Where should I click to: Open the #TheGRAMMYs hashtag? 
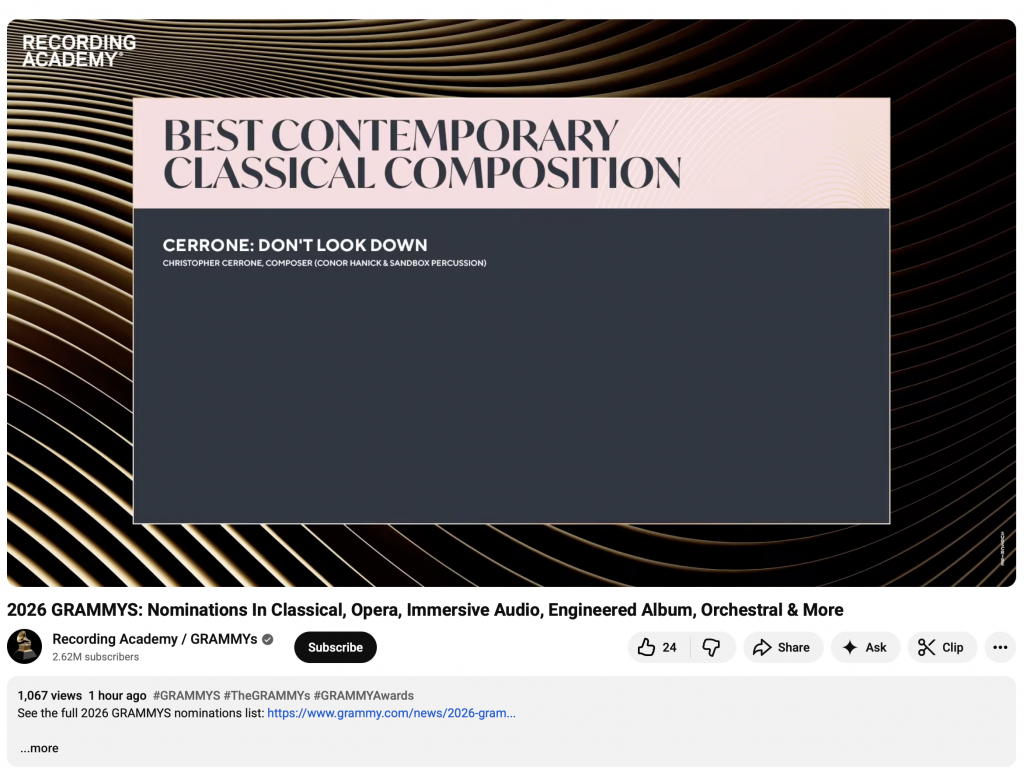click(x=266, y=695)
